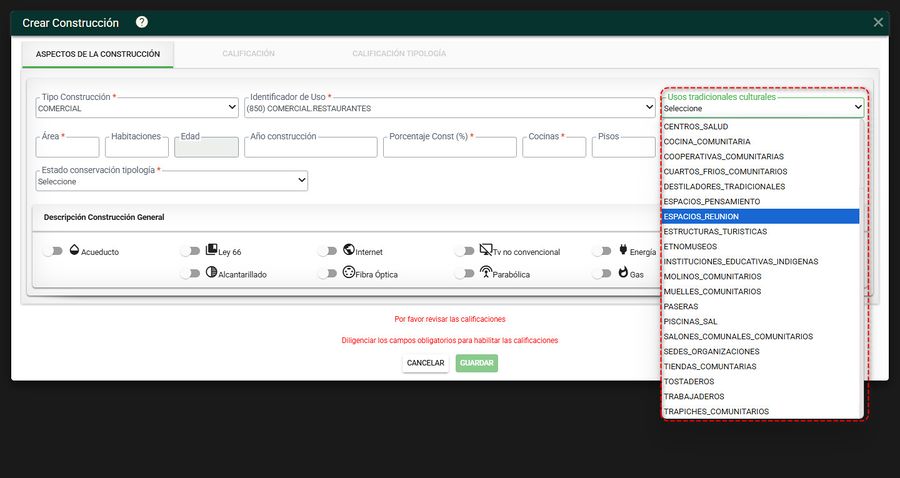The height and width of the screenshot is (478, 900).
Task: Choose TIENDAS_COMUNTARIAS option
Action: pos(761,366)
